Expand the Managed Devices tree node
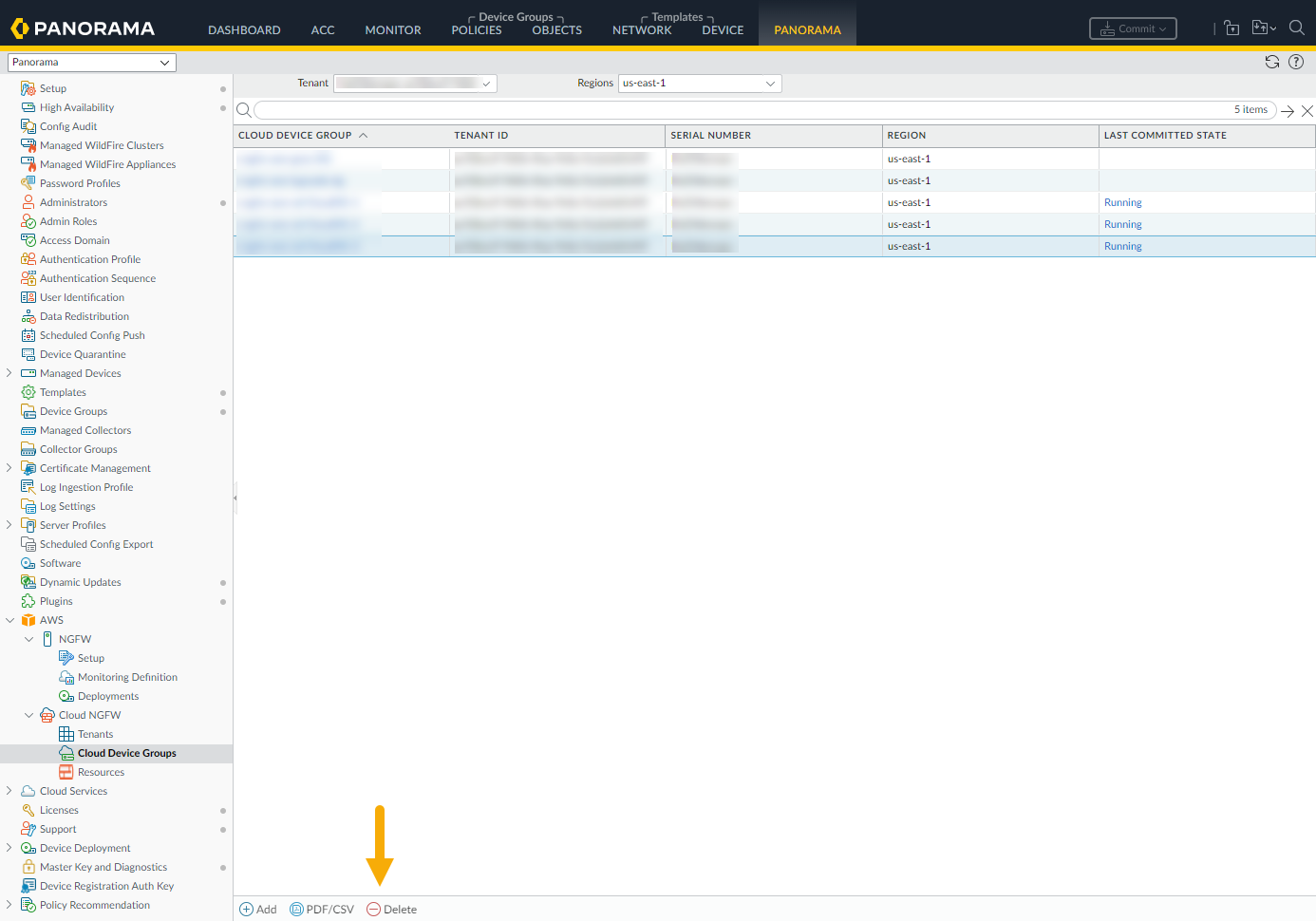Screen dimensions: 1316x921 9,373
